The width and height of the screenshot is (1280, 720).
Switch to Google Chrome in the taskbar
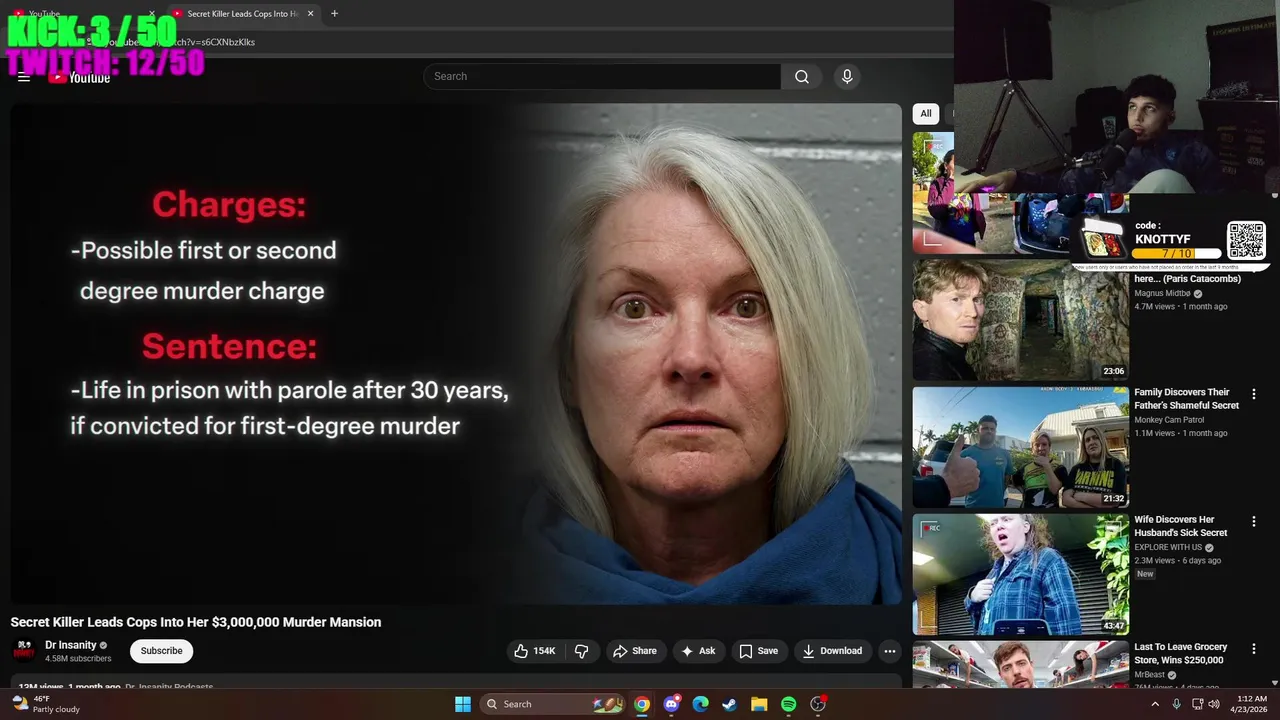[642, 704]
